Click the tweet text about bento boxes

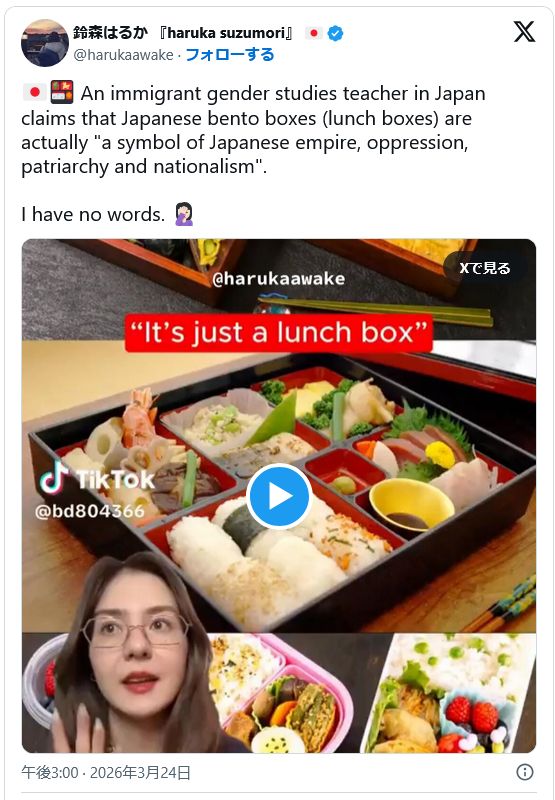pyautogui.click(x=254, y=130)
